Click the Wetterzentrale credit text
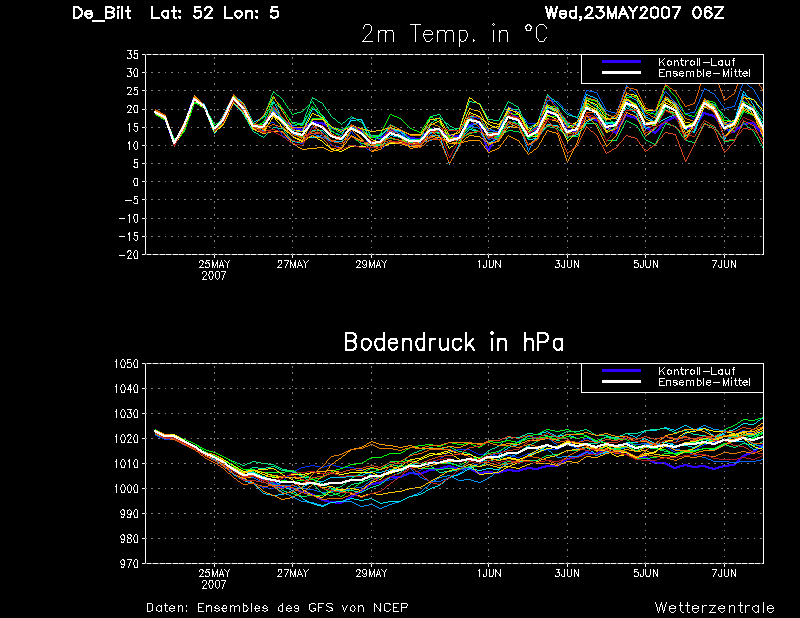Image resolution: width=800 pixels, height=618 pixels. click(714, 608)
